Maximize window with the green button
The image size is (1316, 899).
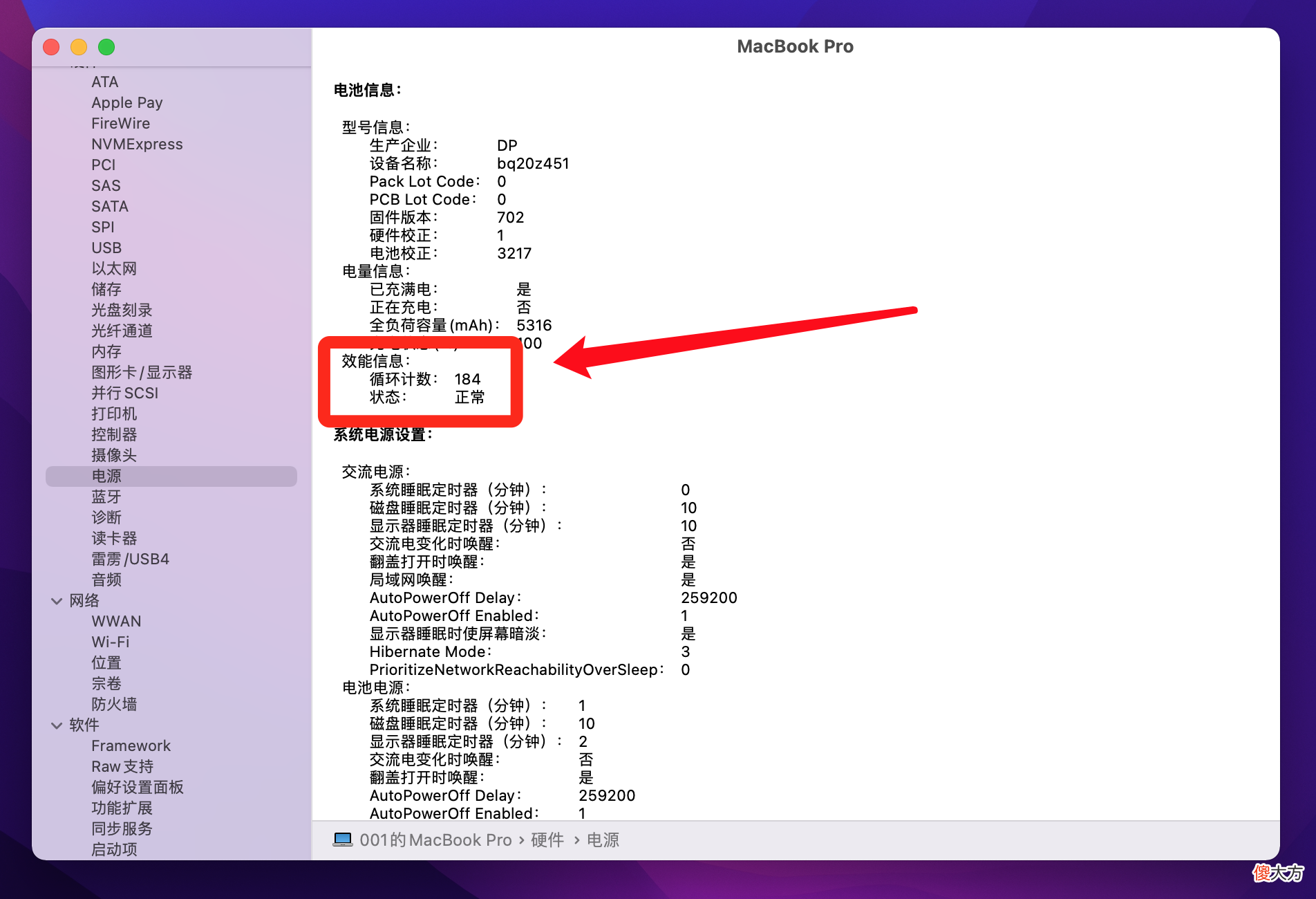pos(106,47)
